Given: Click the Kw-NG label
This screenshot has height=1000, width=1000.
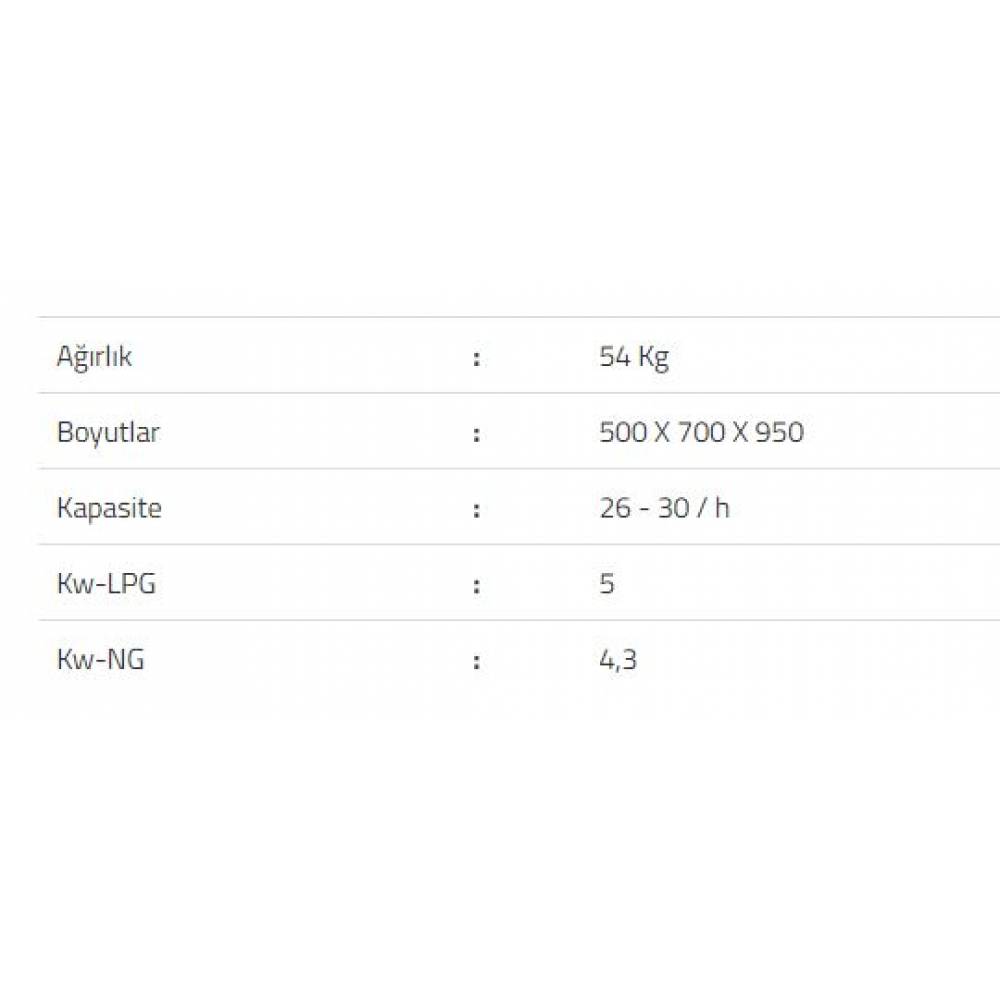Looking at the screenshot, I should (100, 660).
